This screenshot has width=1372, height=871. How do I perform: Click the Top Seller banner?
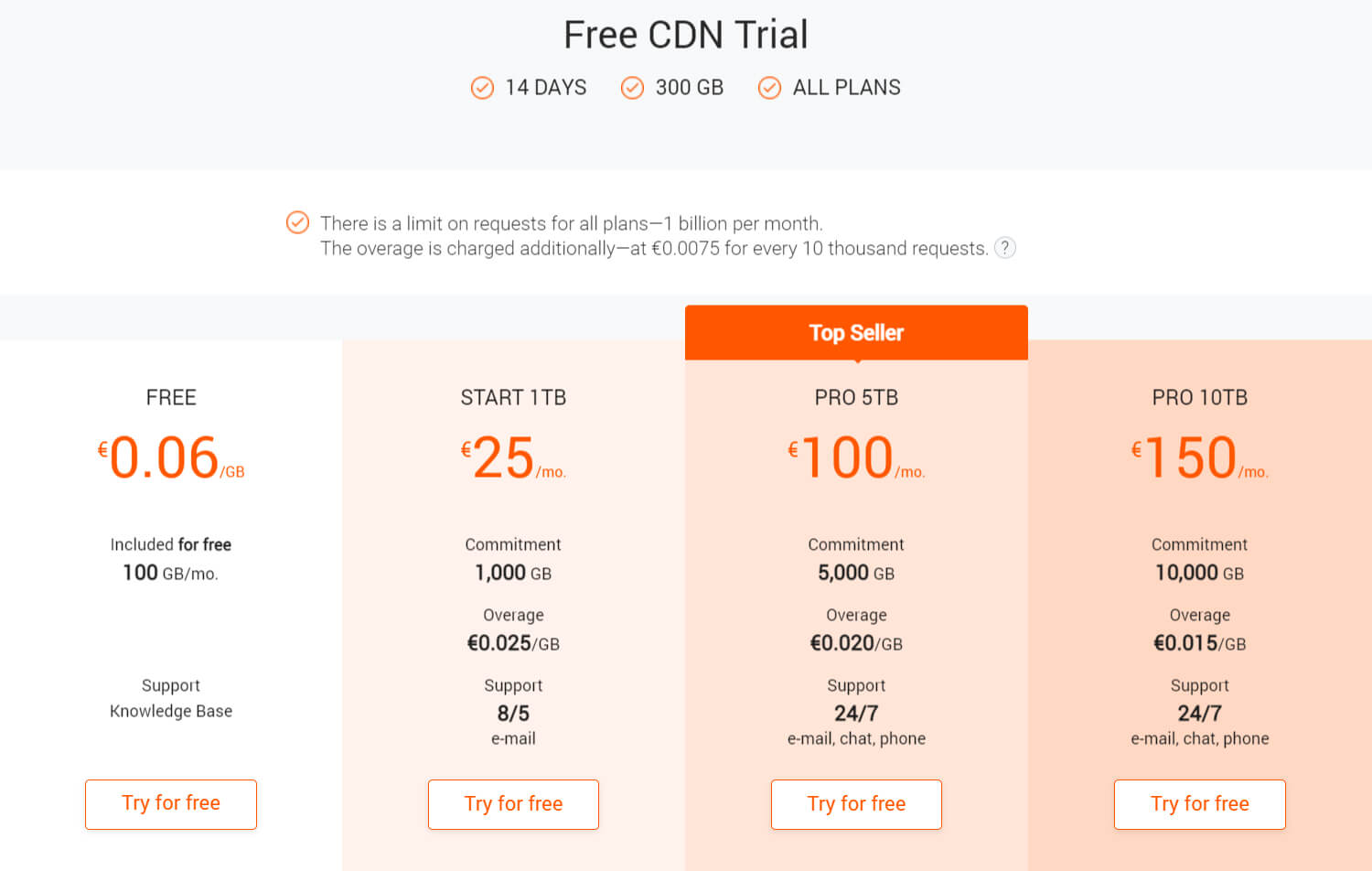856,333
